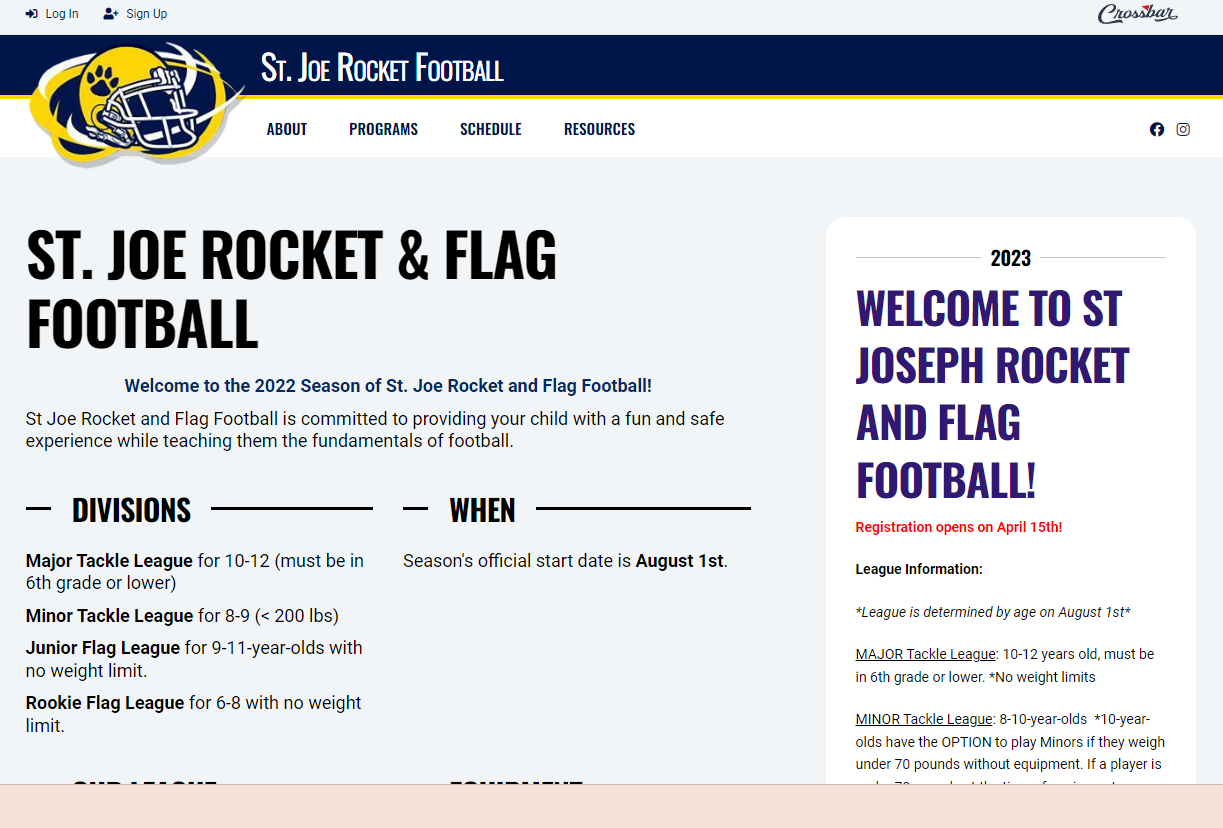Open the PROGRAMS menu
Image resolution: width=1223 pixels, height=828 pixels.
(x=383, y=129)
